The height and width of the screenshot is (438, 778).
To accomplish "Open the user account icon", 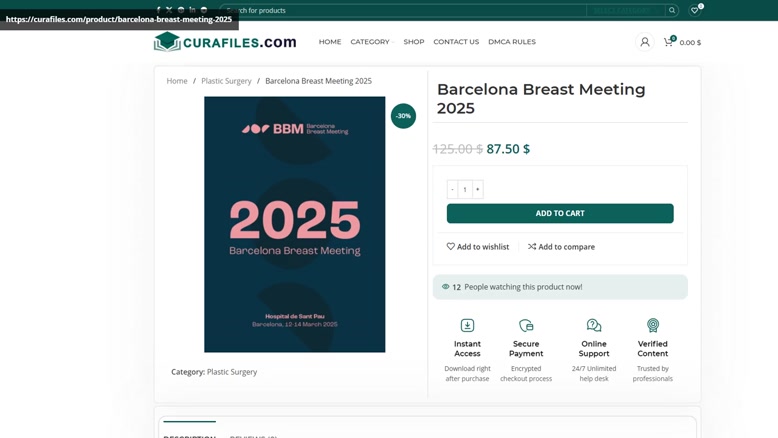I will click(x=645, y=42).
